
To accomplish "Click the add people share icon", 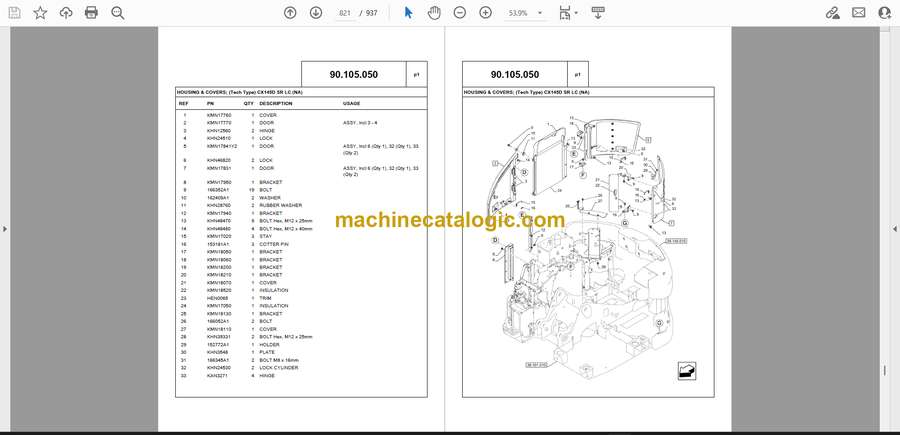I will (885, 13).
